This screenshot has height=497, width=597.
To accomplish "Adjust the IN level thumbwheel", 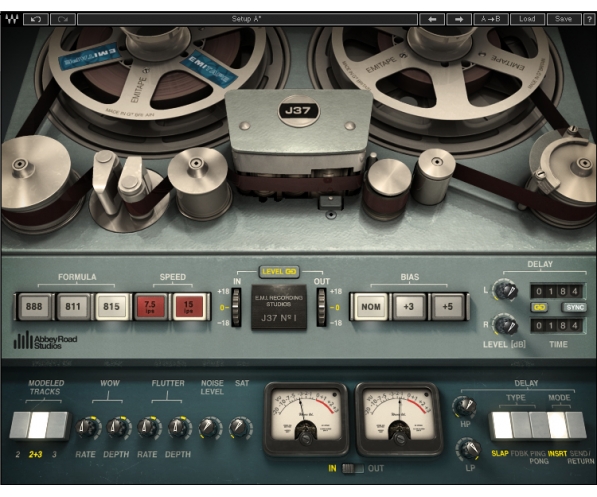I will (x=237, y=307).
